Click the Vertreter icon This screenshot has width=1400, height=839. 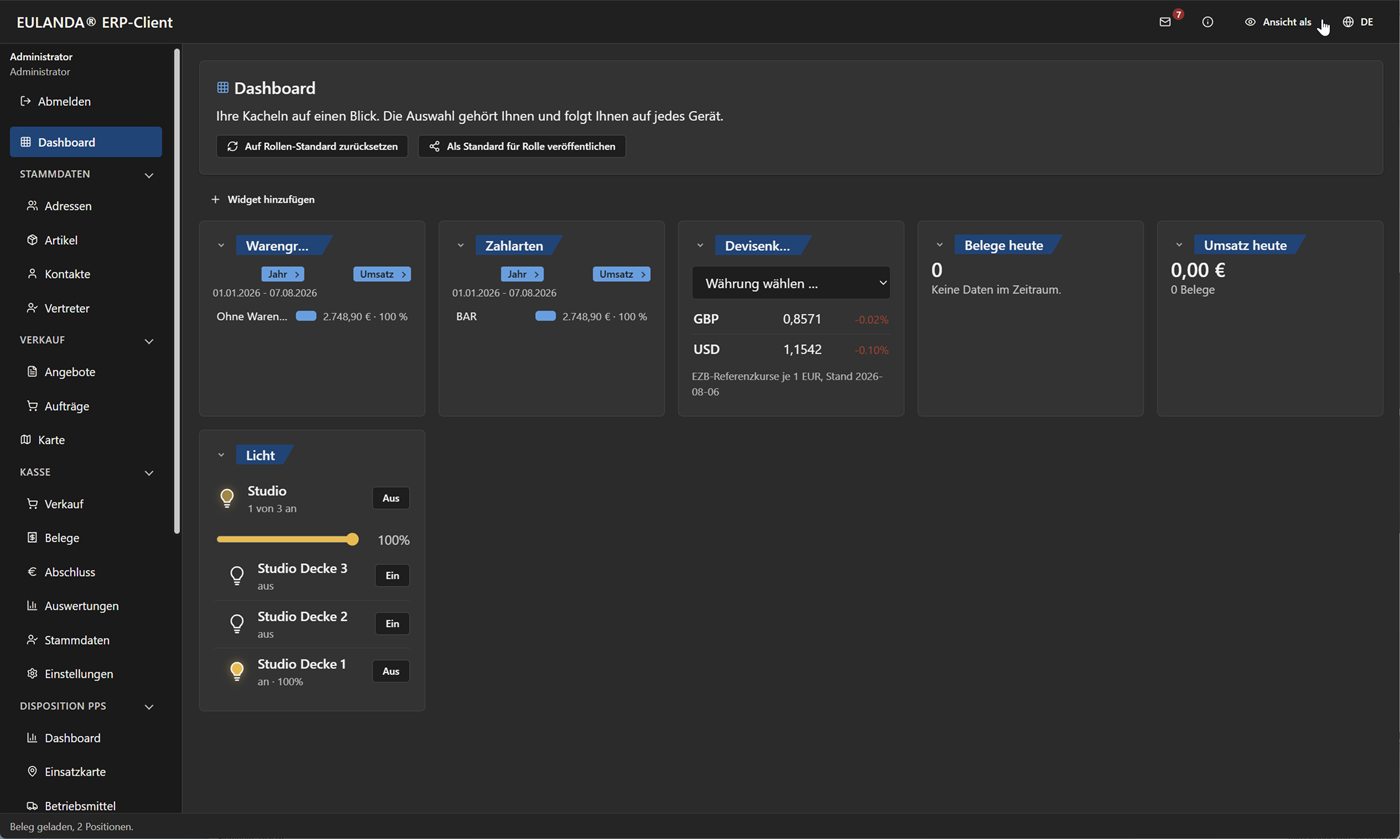tap(32, 308)
